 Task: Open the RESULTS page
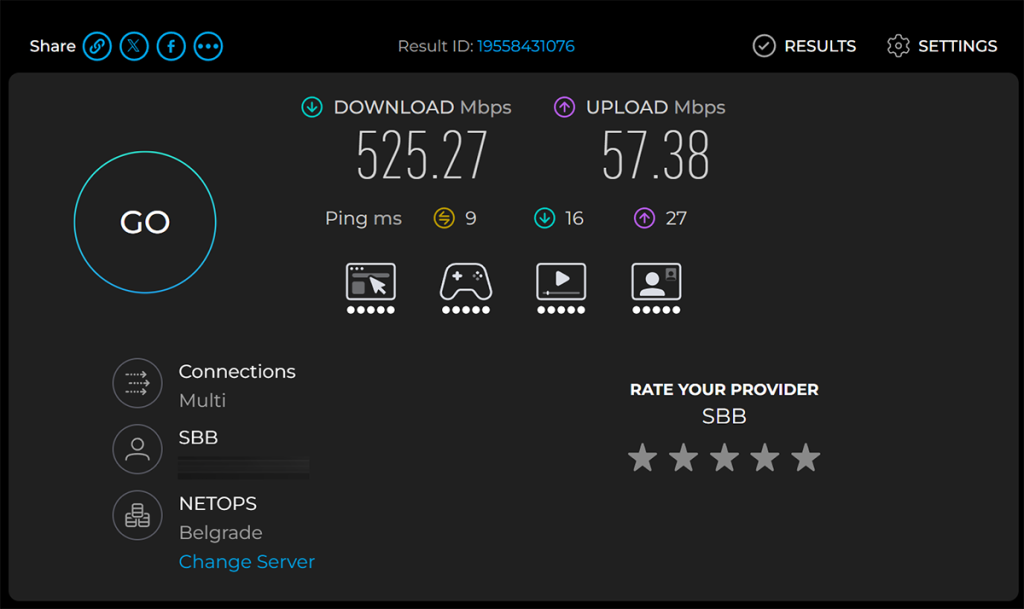(x=804, y=46)
